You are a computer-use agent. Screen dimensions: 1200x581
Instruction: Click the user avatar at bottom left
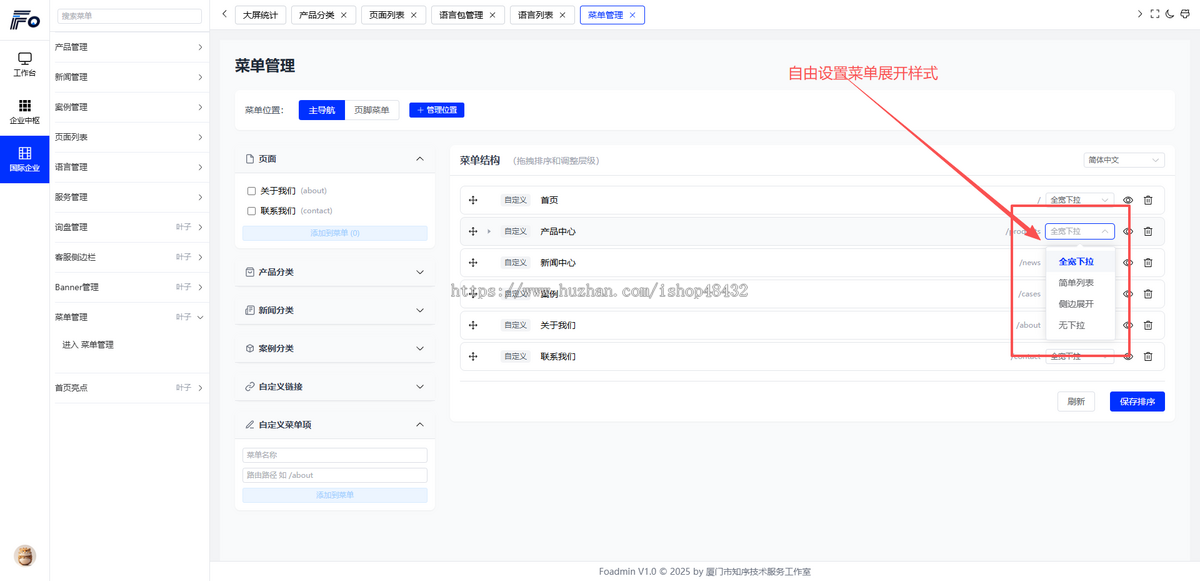pyautogui.click(x=25, y=556)
